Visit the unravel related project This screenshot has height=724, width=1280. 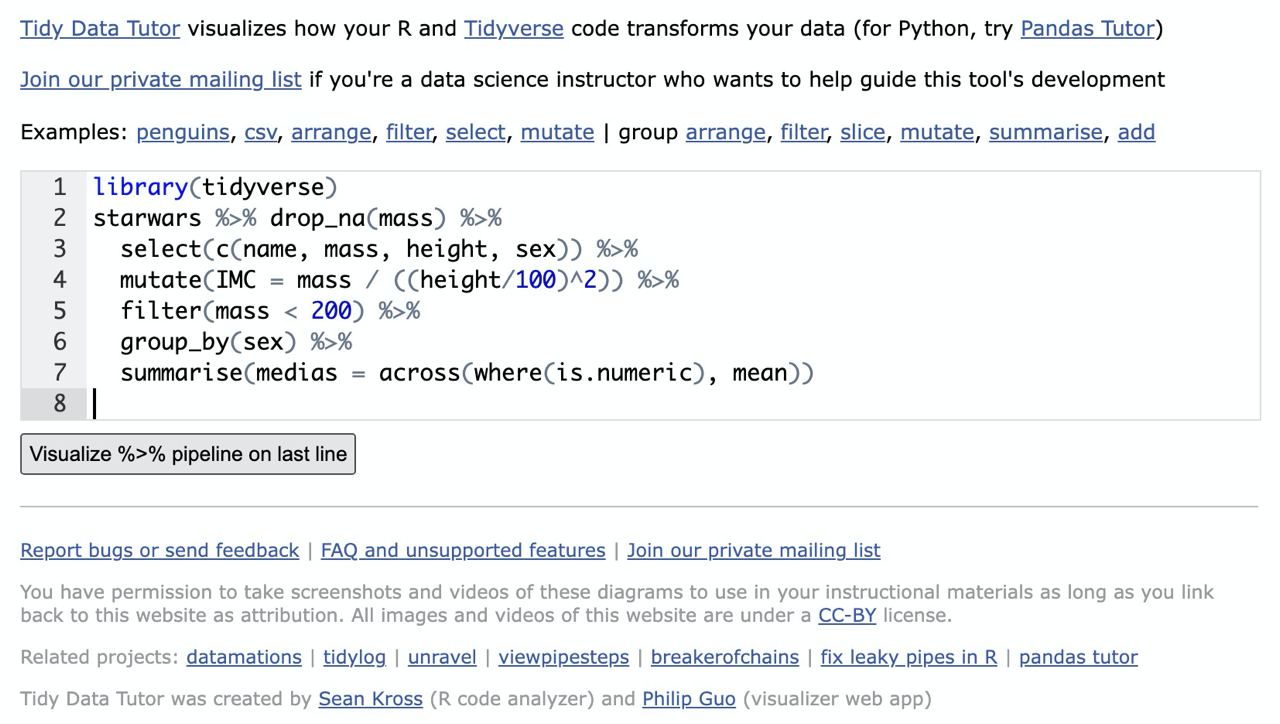[x=442, y=657]
